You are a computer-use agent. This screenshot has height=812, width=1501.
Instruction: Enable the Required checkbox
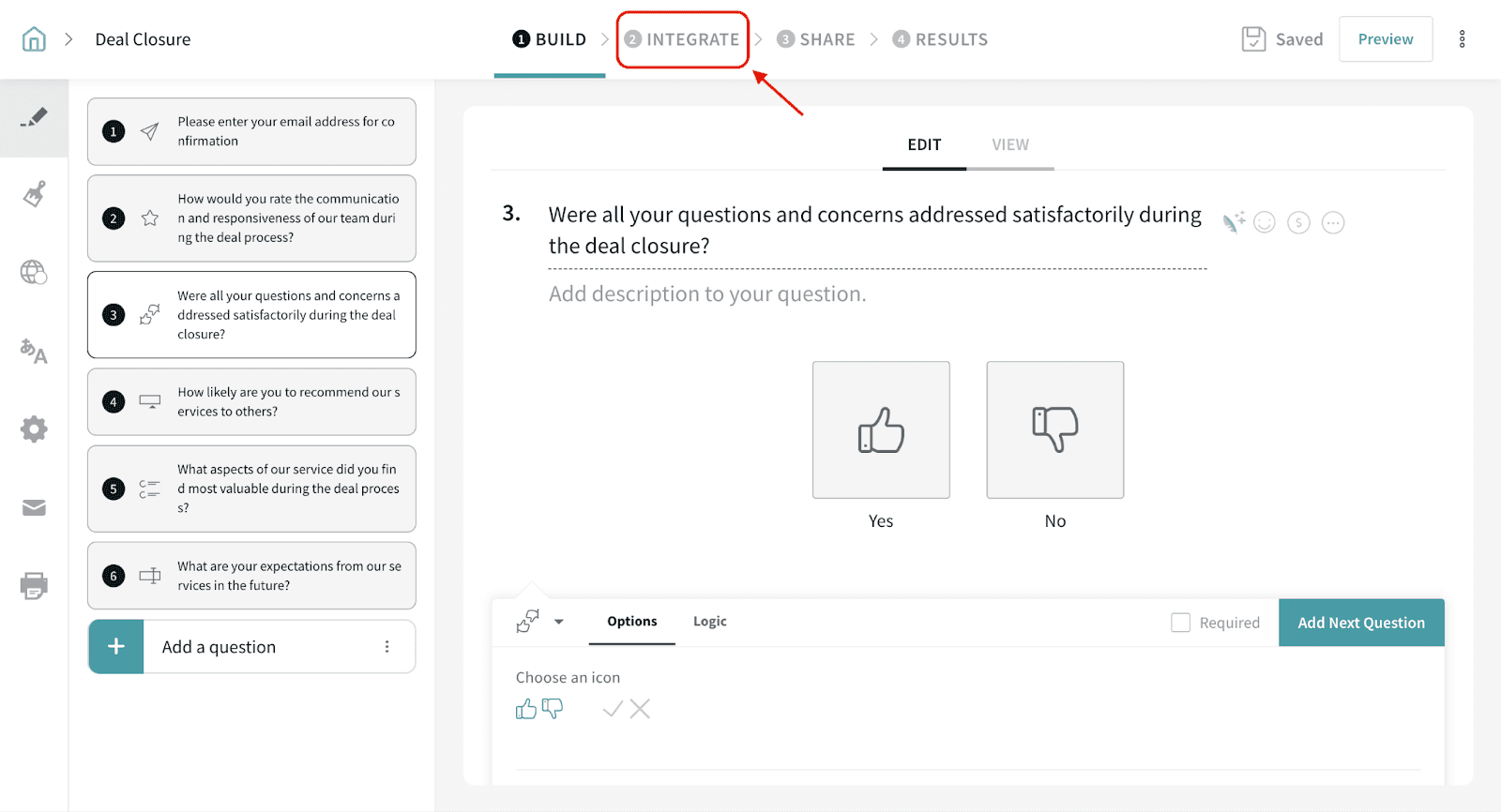[1180, 623]
